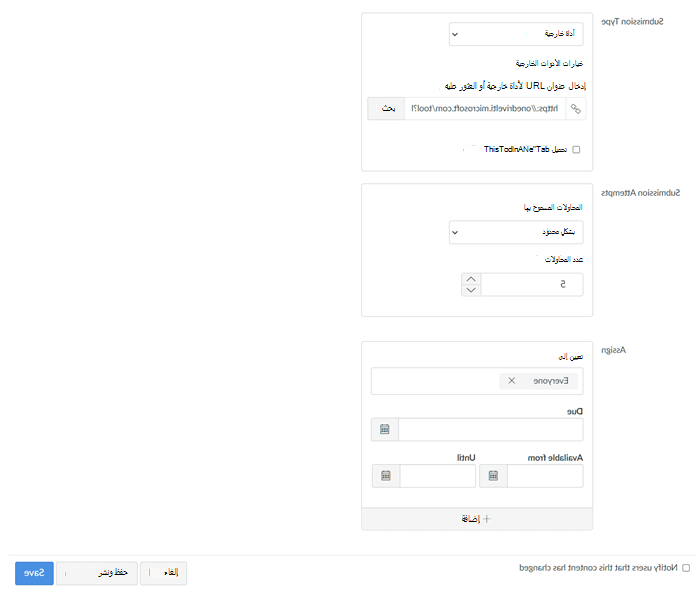This screenshot has height=593, width=700.
Task: Click the cancel button
Action: tap(163, 573)
